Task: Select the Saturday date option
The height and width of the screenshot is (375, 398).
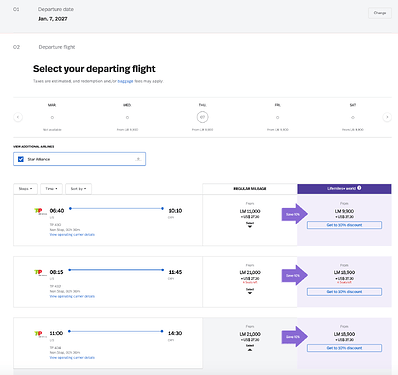Action: pyautogui.click(x=353, y=117)
